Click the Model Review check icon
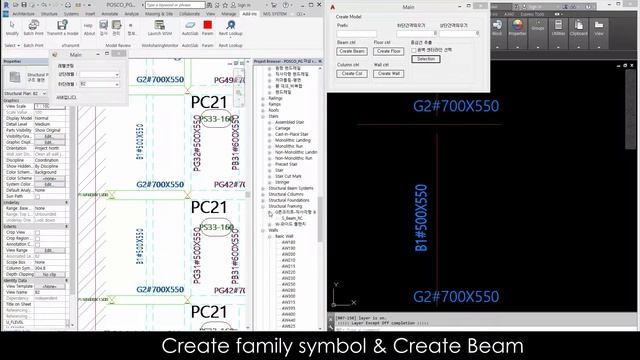640x360 pixels. (104, 25)
